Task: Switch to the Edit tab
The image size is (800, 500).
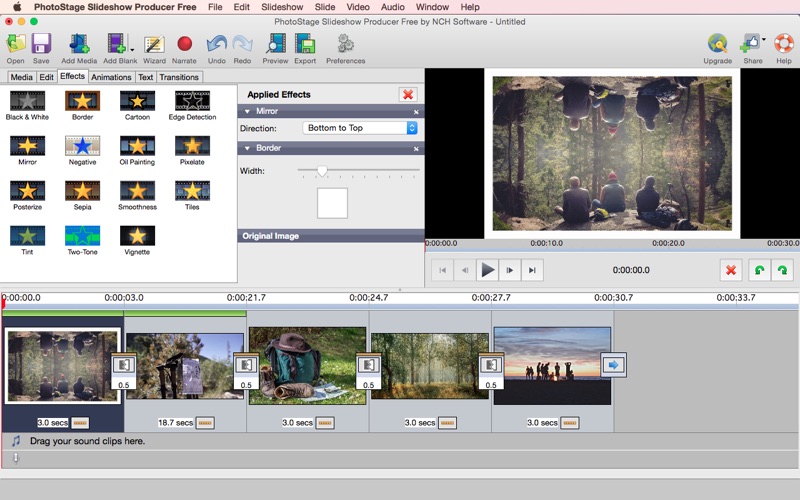Action: [46, 77]
